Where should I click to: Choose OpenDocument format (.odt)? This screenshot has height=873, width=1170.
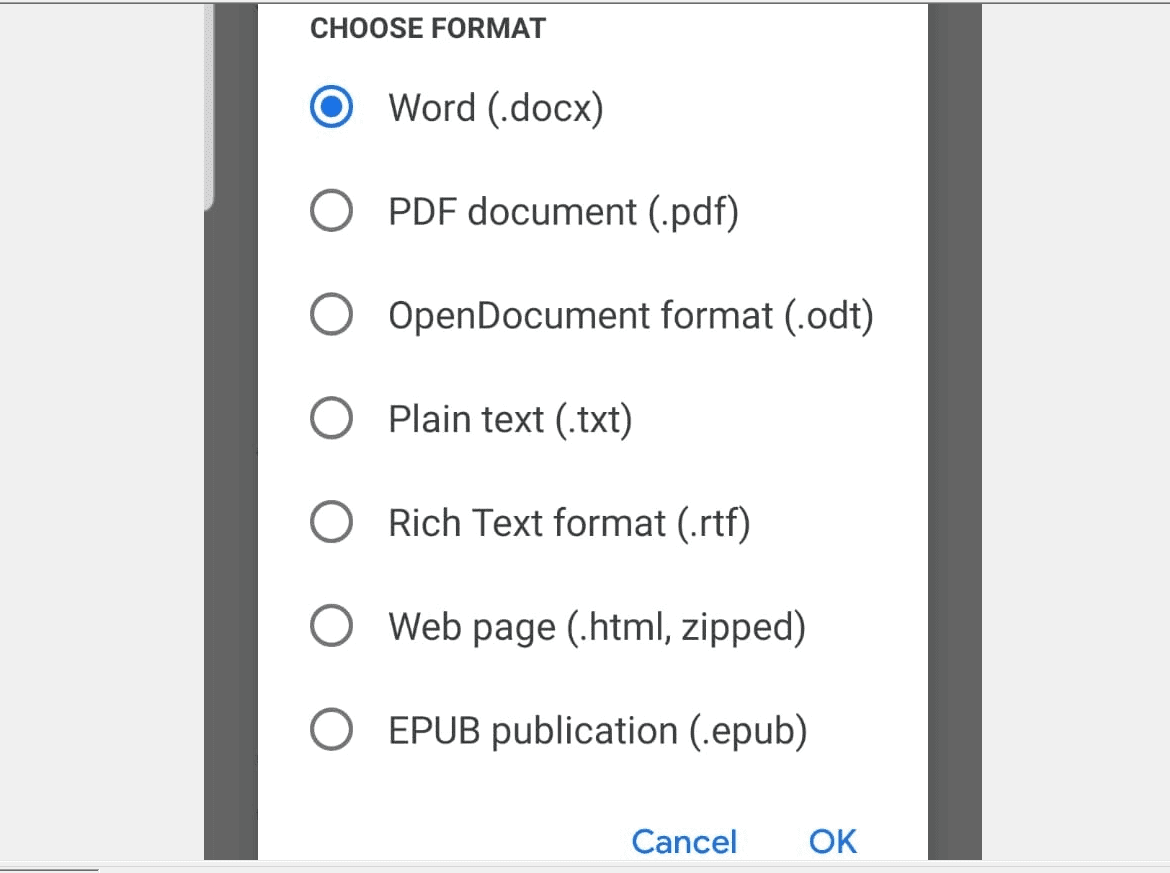[x=331, y=314]
